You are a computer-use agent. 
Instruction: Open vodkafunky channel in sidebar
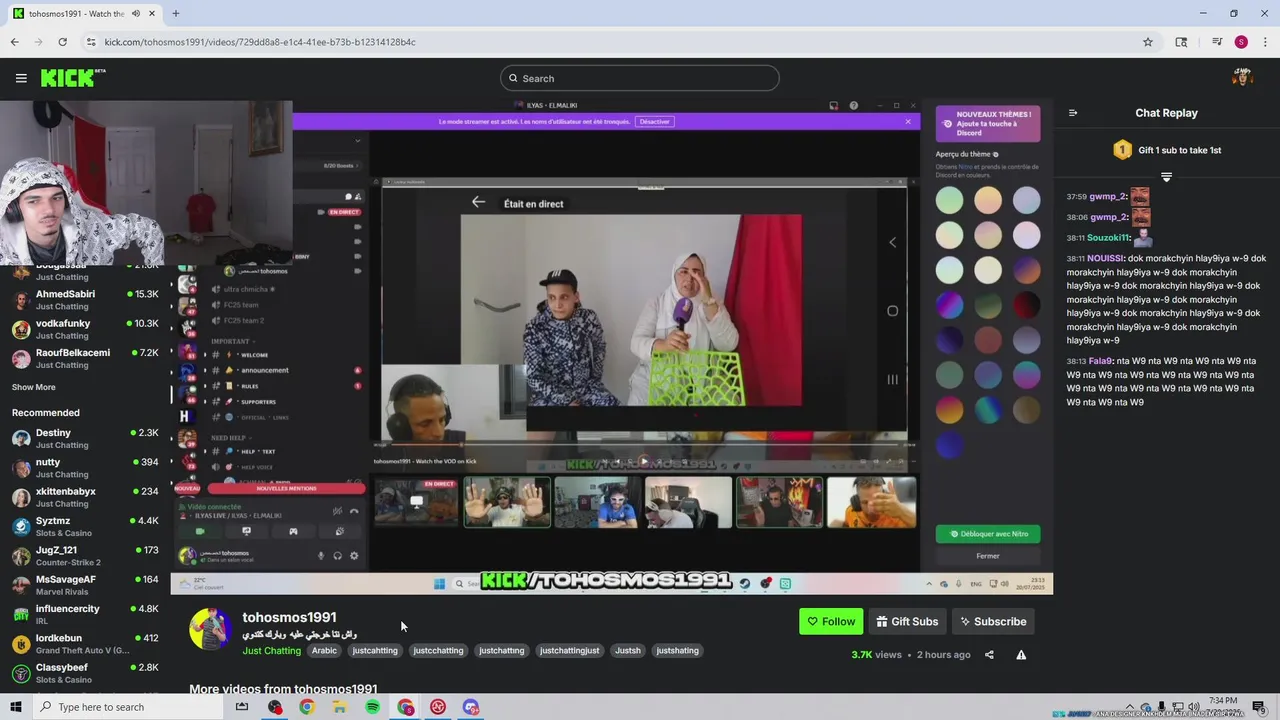[85, 329]
